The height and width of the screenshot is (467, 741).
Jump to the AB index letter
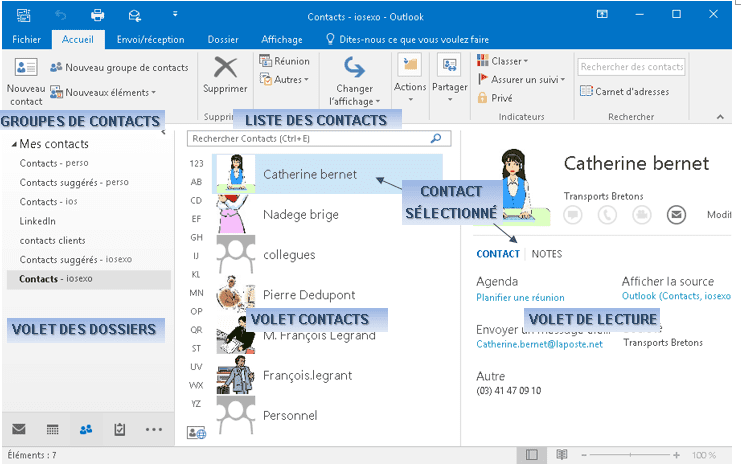tap(197, 182)
